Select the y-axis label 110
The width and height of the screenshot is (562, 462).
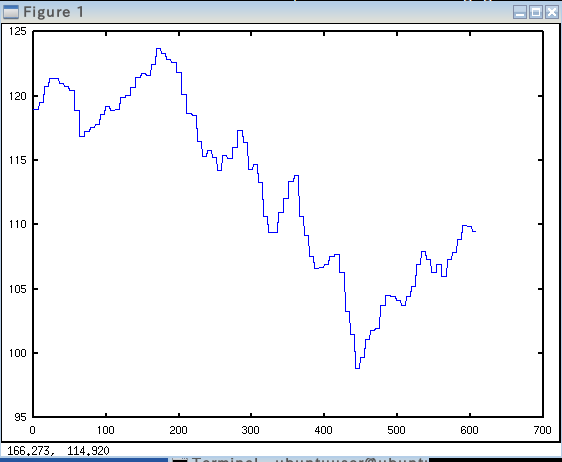pyautogui.click(x=18, y=224)
